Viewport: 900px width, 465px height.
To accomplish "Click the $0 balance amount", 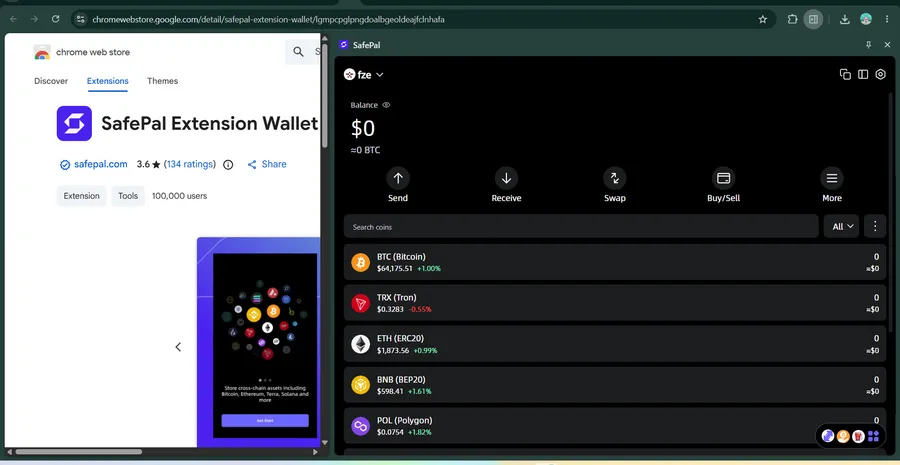I will pos(363,129).
